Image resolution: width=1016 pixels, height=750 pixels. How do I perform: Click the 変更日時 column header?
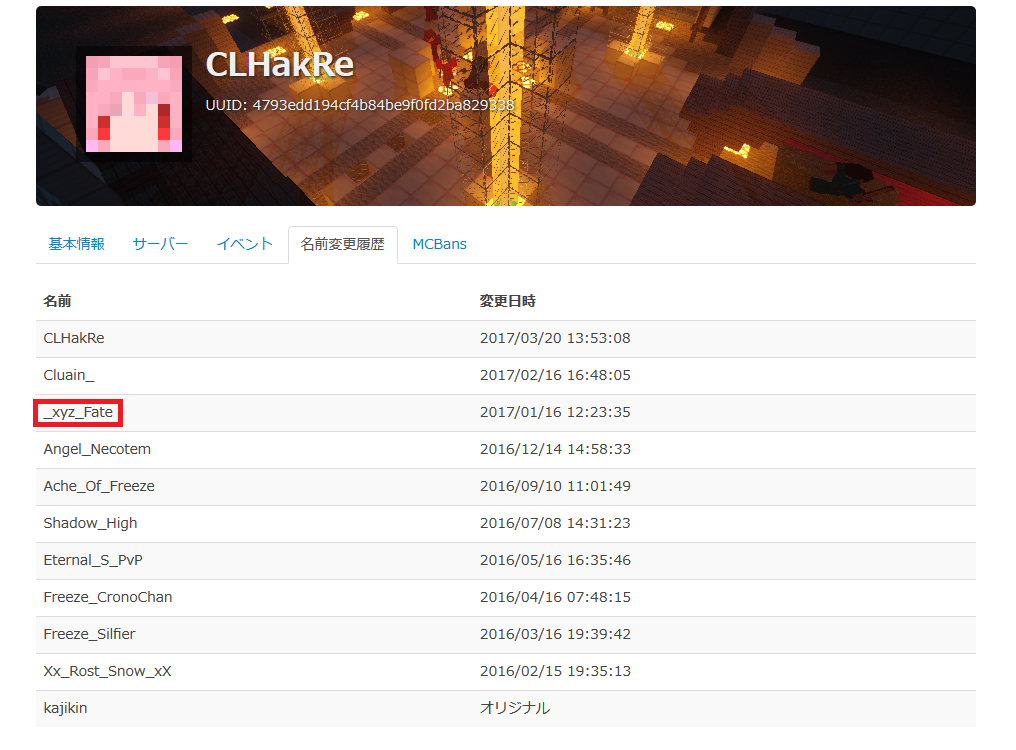[508, 301]
